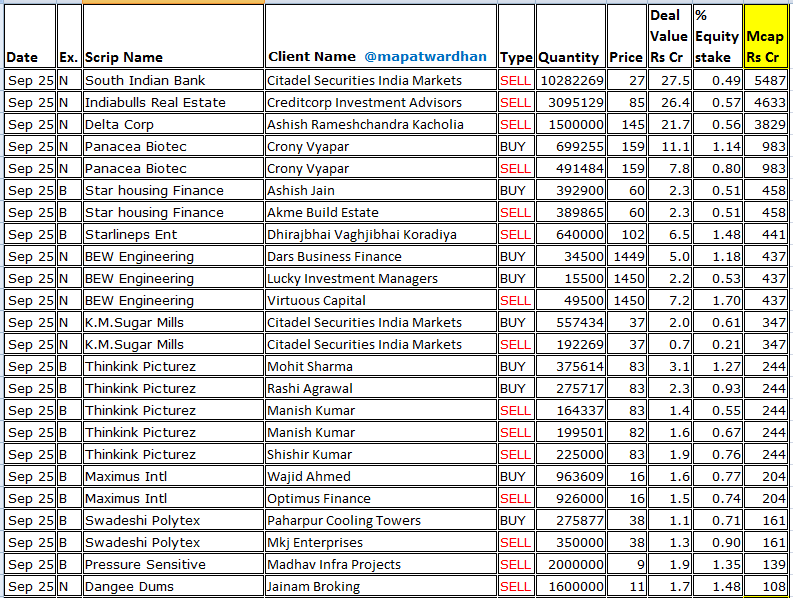This screenshot has width=793, height=598.
Task: Select the Date column header
Action: pos(30,36)
